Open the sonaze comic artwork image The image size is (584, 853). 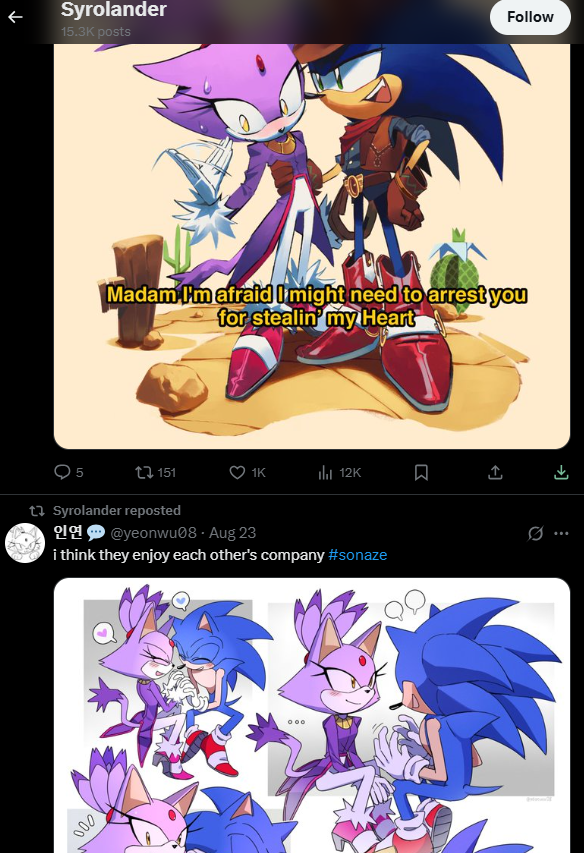(312, 715)
